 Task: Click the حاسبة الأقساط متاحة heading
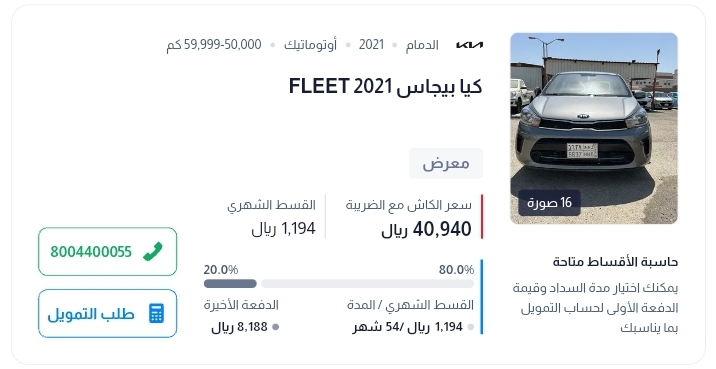click(615, 262)
